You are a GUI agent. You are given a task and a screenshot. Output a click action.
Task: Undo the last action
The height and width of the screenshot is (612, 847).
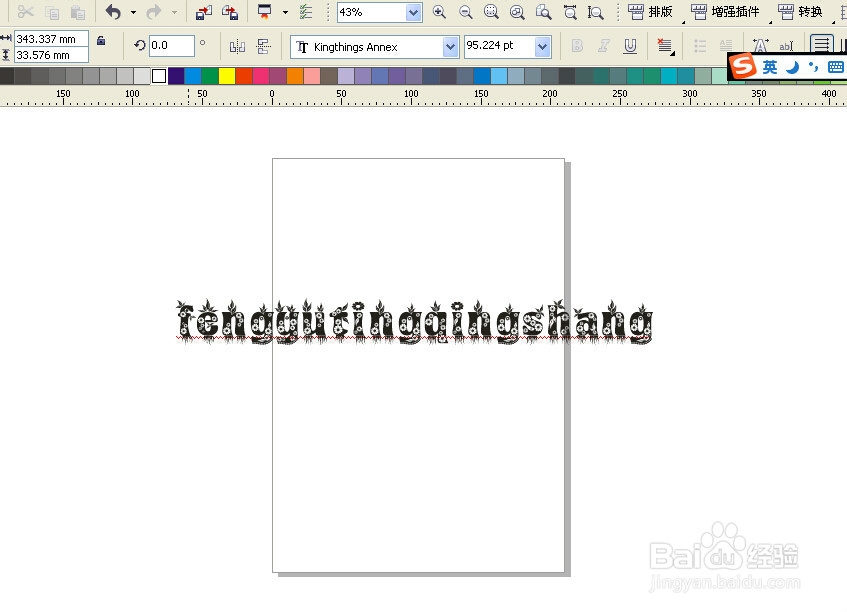pos(113,12)
